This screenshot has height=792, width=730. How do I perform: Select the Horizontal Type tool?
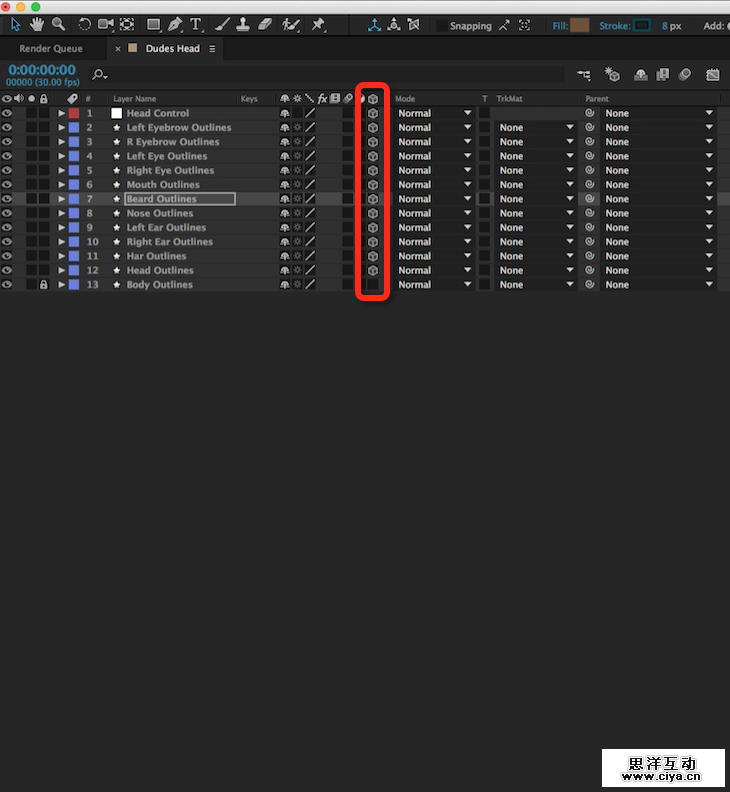point(196,24)
